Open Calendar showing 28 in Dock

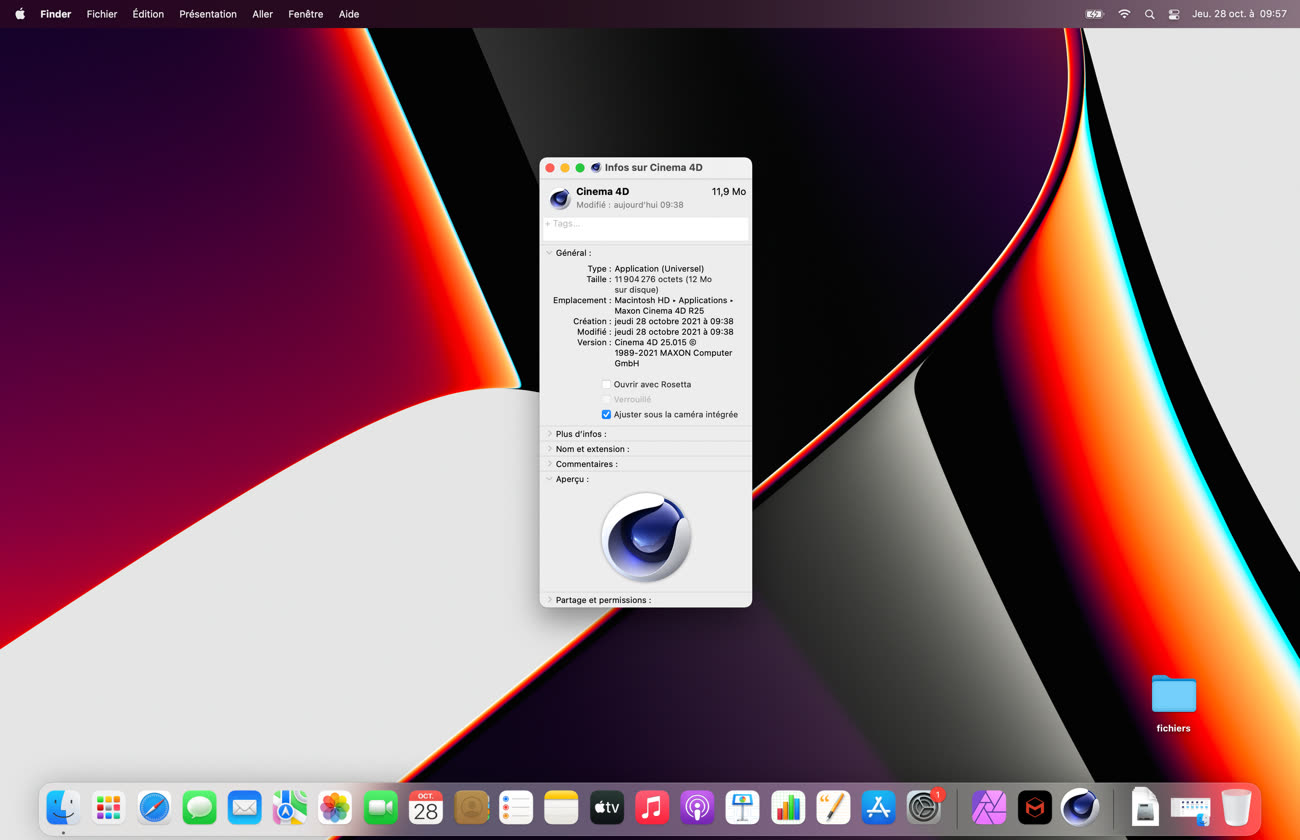[426, 807]
